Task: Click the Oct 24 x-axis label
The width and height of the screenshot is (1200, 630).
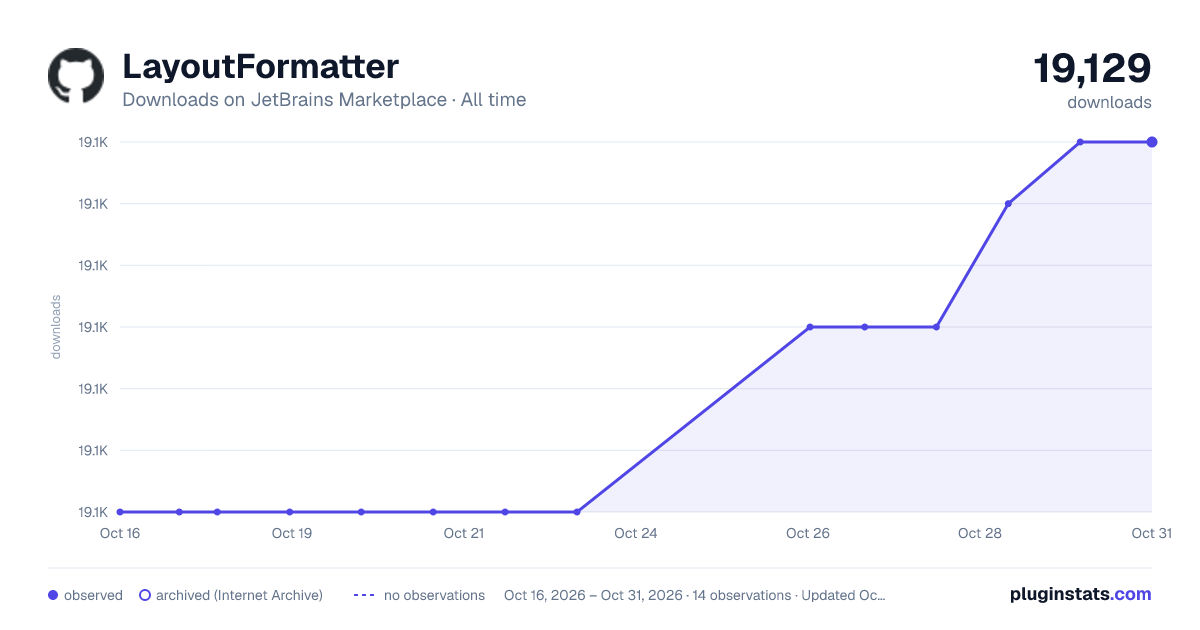Action: tap(636, 533)
